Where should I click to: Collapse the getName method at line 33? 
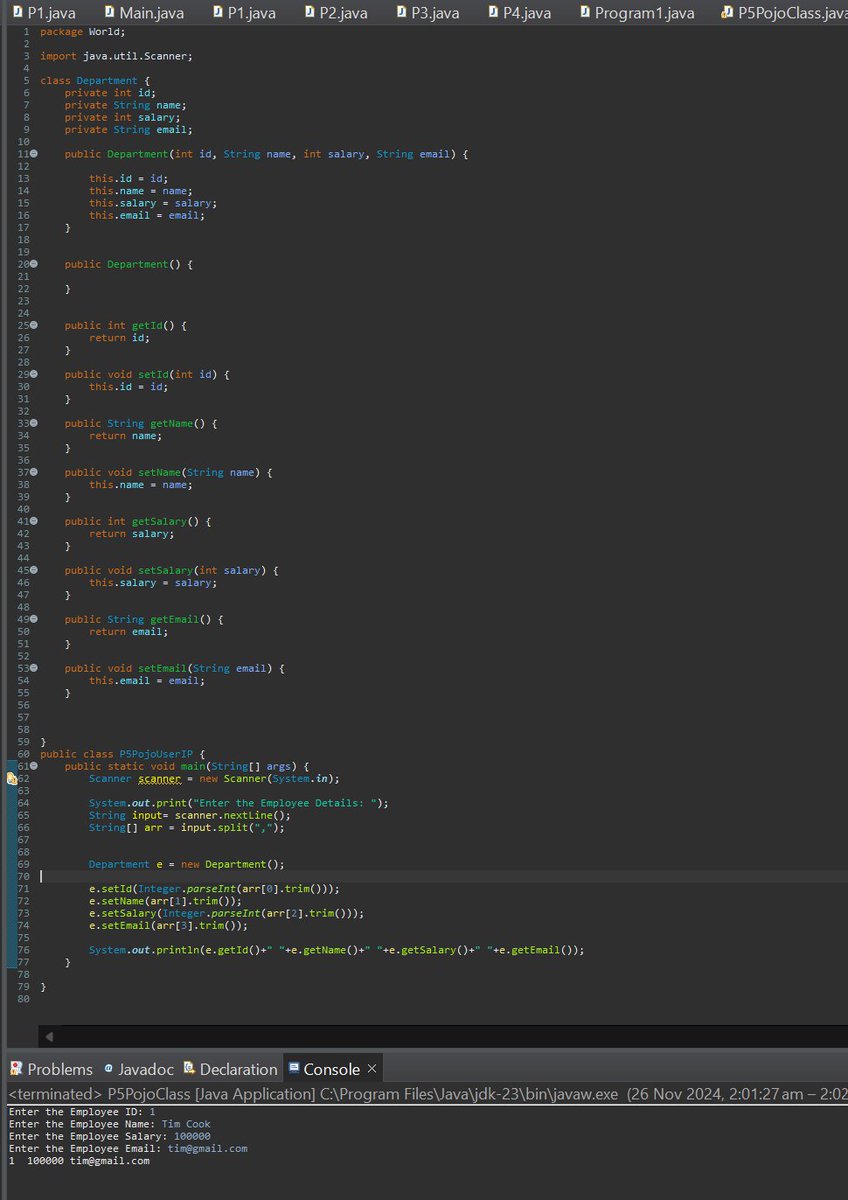(34, 423)
